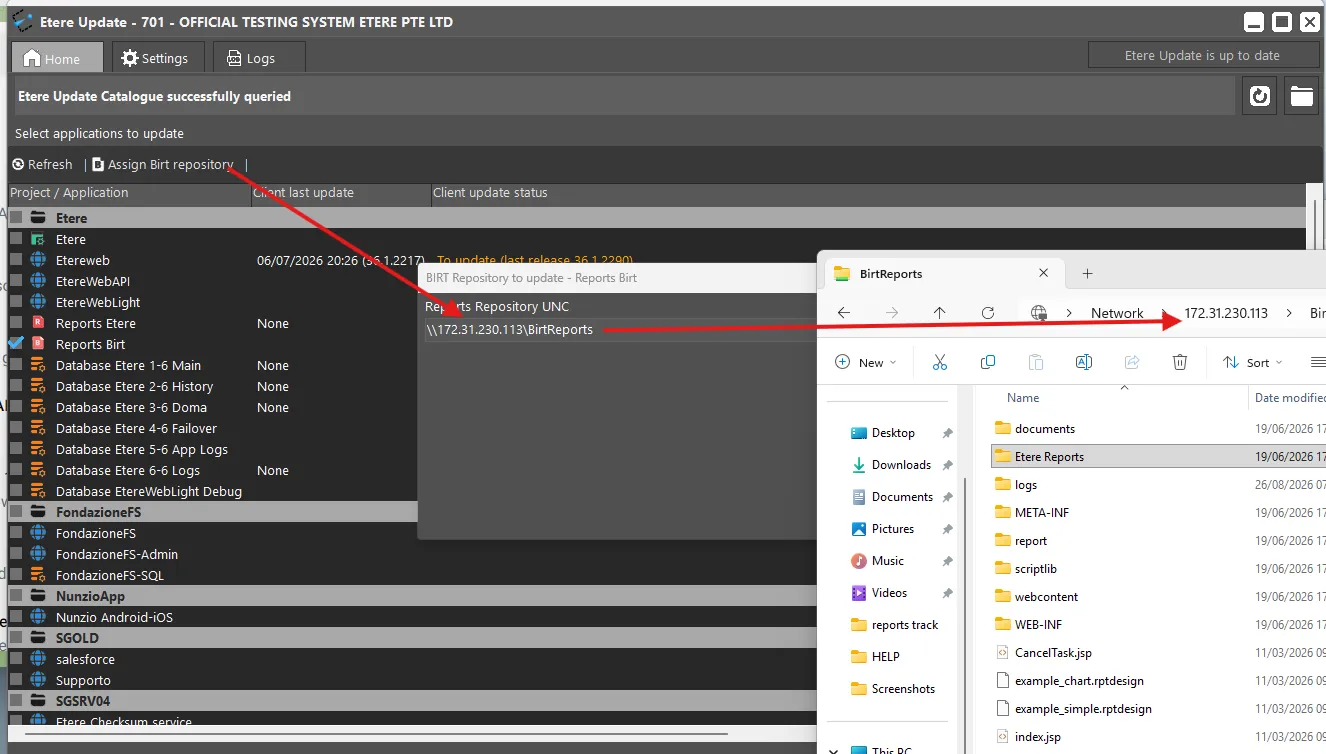Click the Cut scissors icon
1326x754 pixels.
pyautogui.click(x=940, y=362)
